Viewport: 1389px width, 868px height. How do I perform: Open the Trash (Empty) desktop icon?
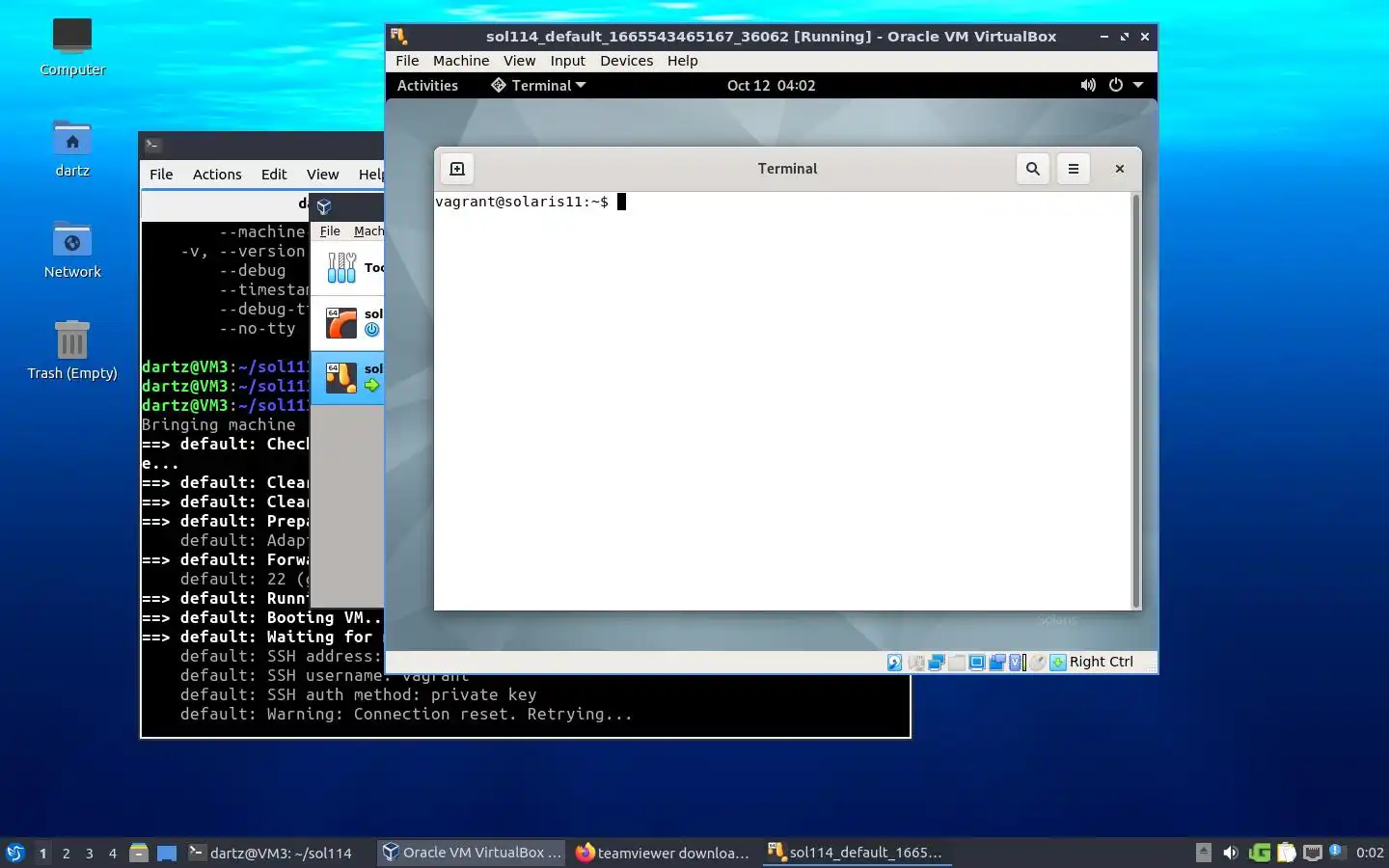pos(72,350)
